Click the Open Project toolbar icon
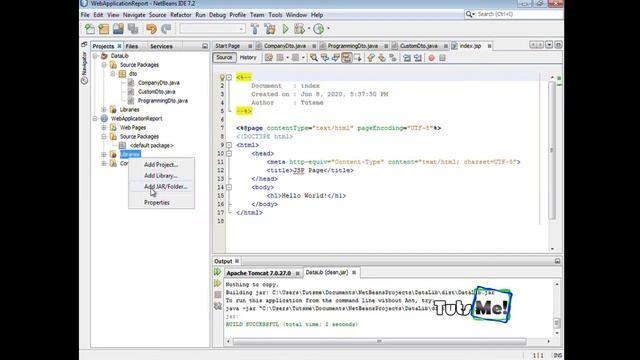640x360 pixels. tap(118, 29)
